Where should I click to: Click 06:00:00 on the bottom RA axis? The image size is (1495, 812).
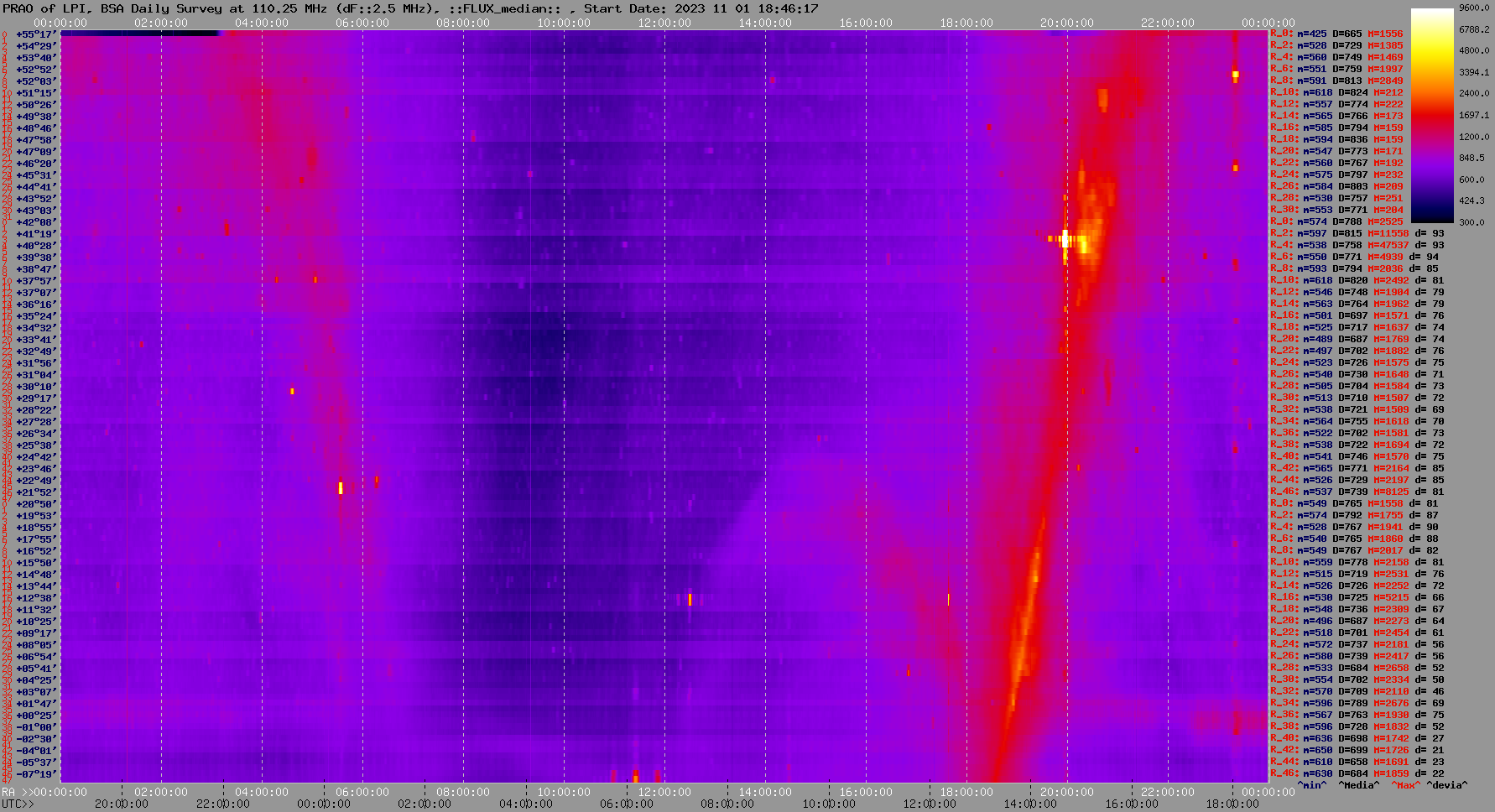(x=362, y=793)
